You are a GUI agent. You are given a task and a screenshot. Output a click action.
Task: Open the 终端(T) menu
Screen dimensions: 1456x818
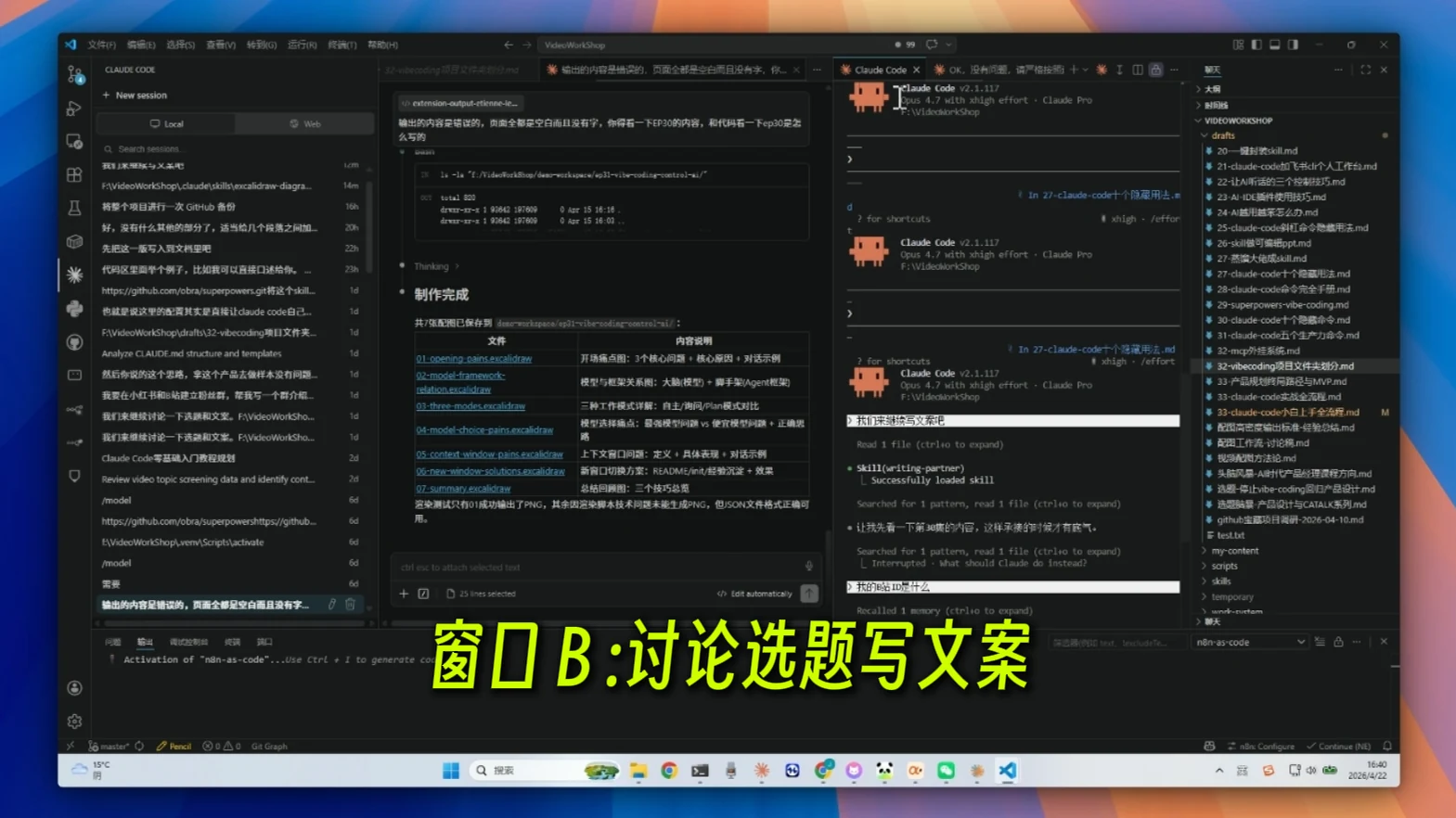tap(341, 45)
